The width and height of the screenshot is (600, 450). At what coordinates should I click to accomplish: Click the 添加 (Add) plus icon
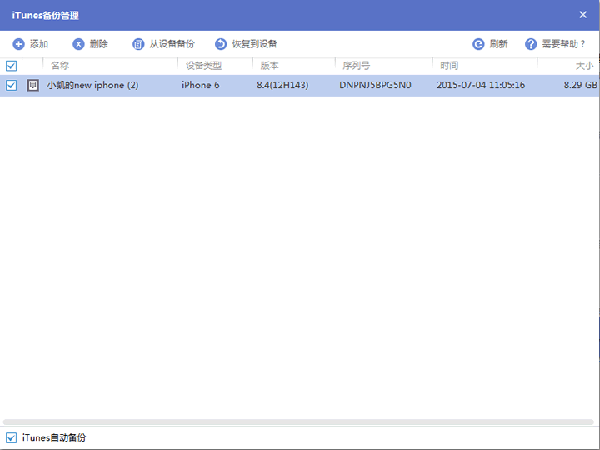(x=18, y=44)
